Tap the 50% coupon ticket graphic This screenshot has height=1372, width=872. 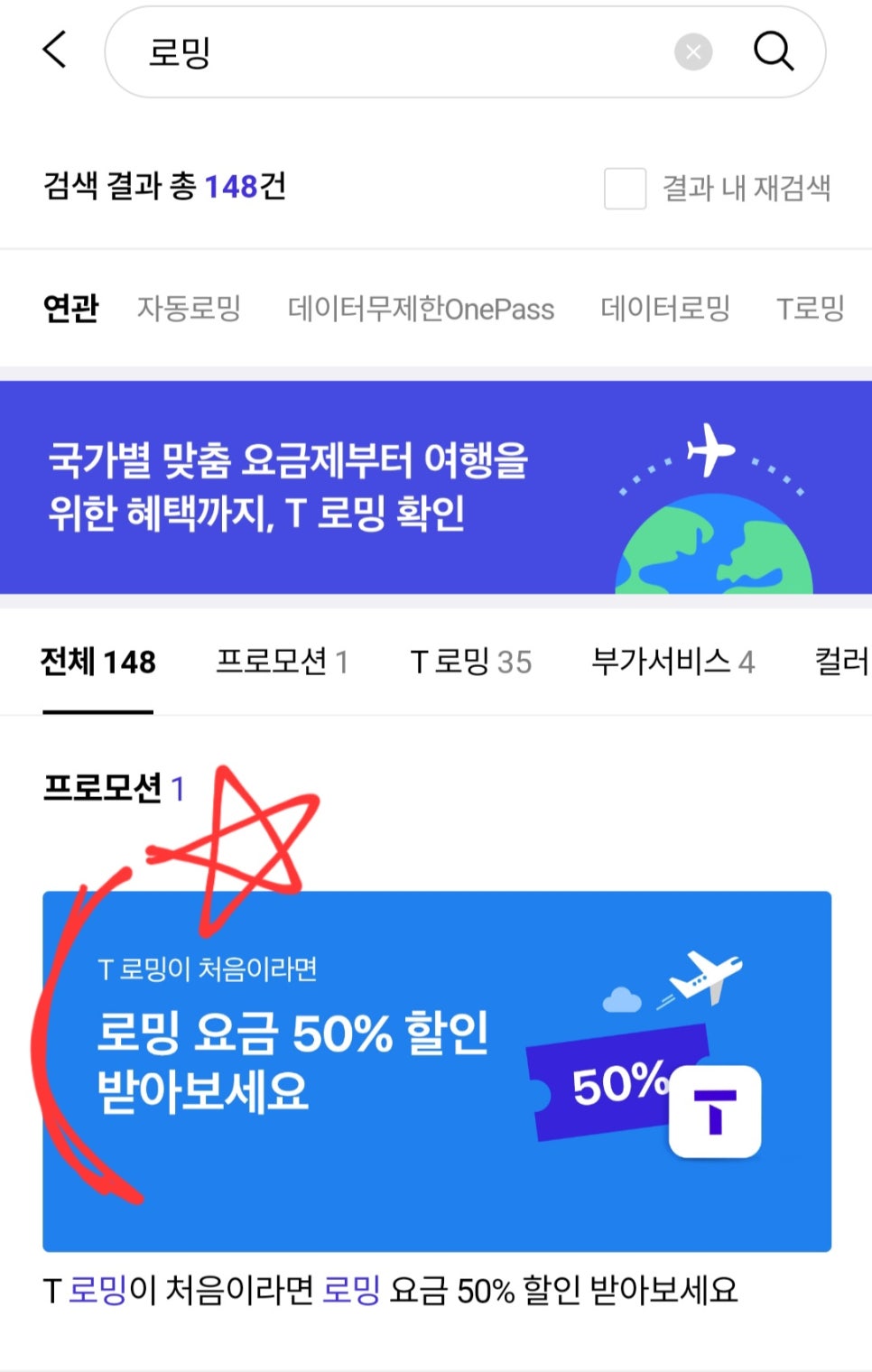click(x=618, y=1082)
